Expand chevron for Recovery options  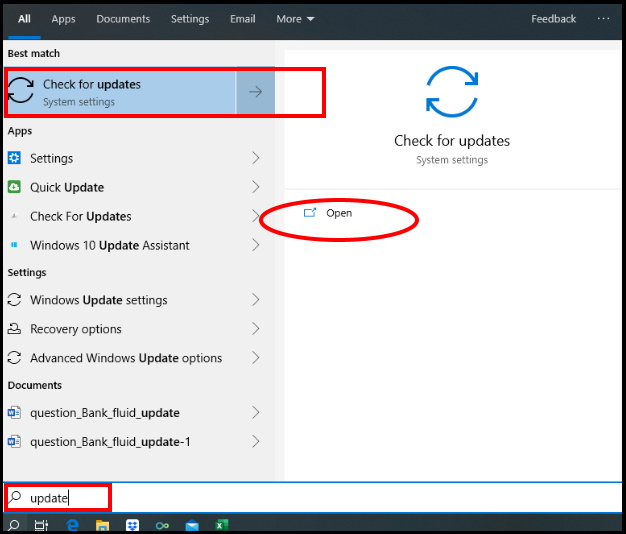click(256, 328)
